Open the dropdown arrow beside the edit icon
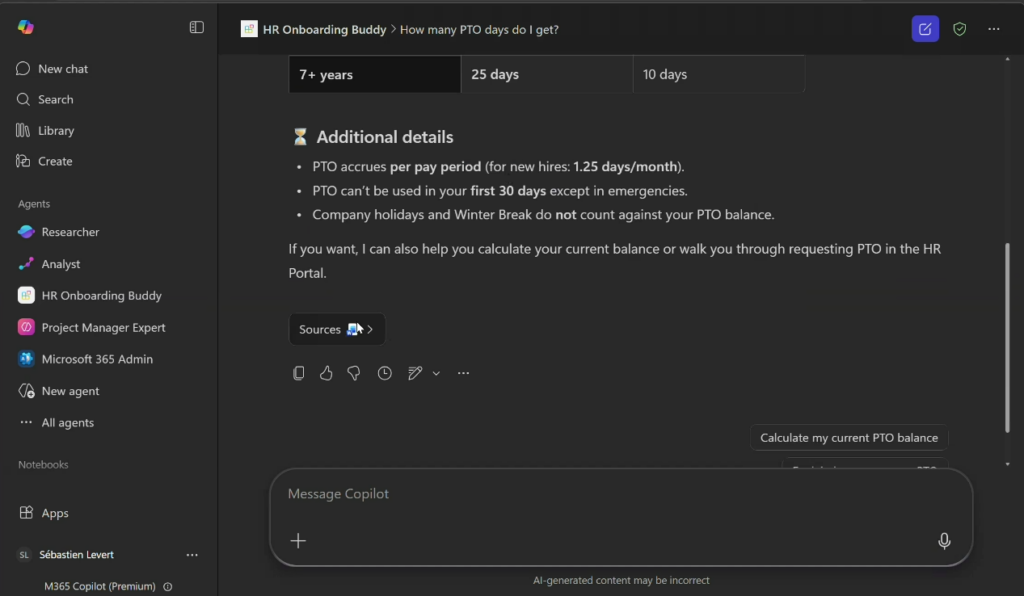Screen dimensions: 1024x596 [436, 373]
